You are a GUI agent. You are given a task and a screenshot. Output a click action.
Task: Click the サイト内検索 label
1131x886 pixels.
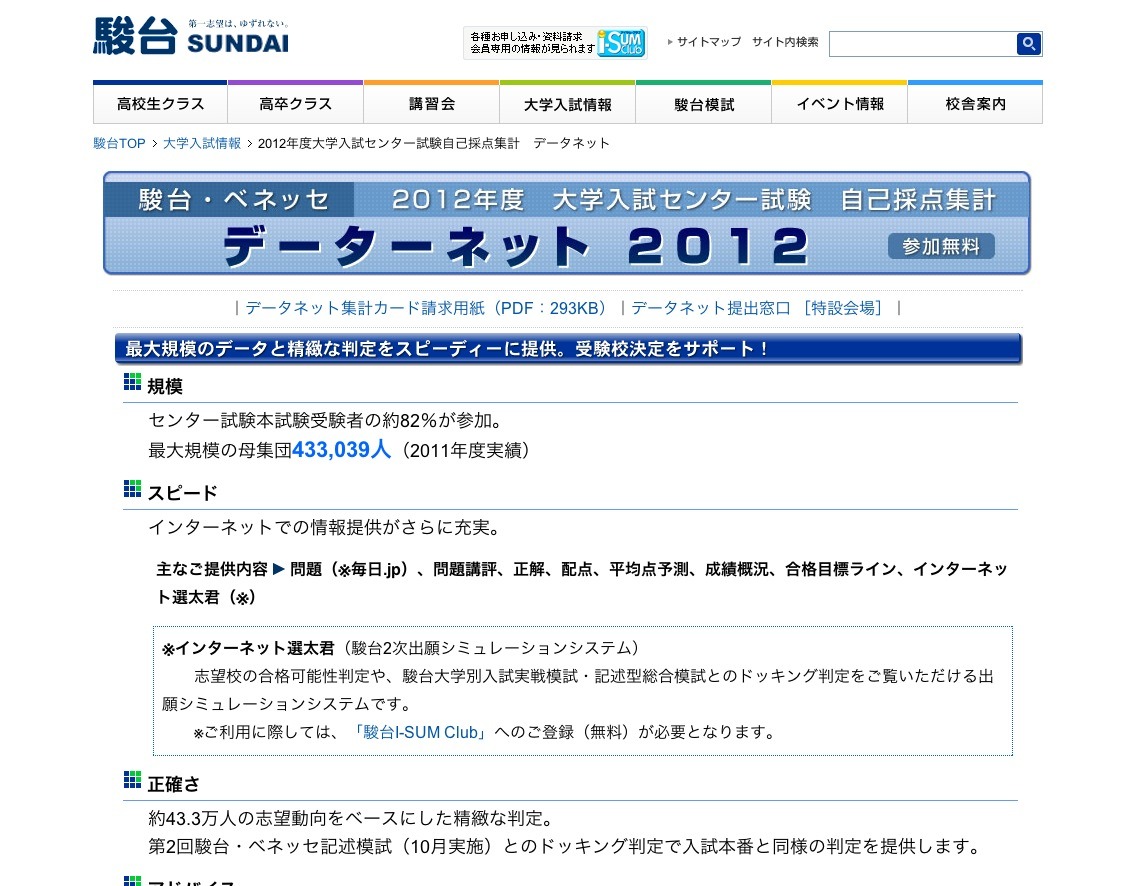coord(785,42)
